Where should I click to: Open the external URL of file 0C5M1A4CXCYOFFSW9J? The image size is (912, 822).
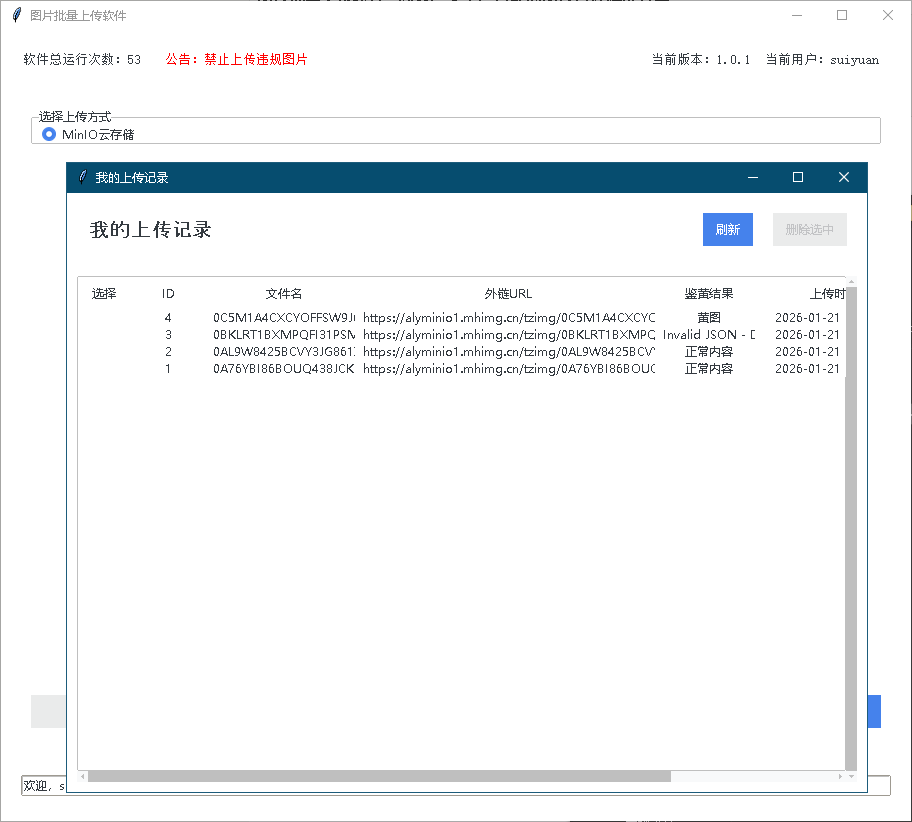point(509,317)
